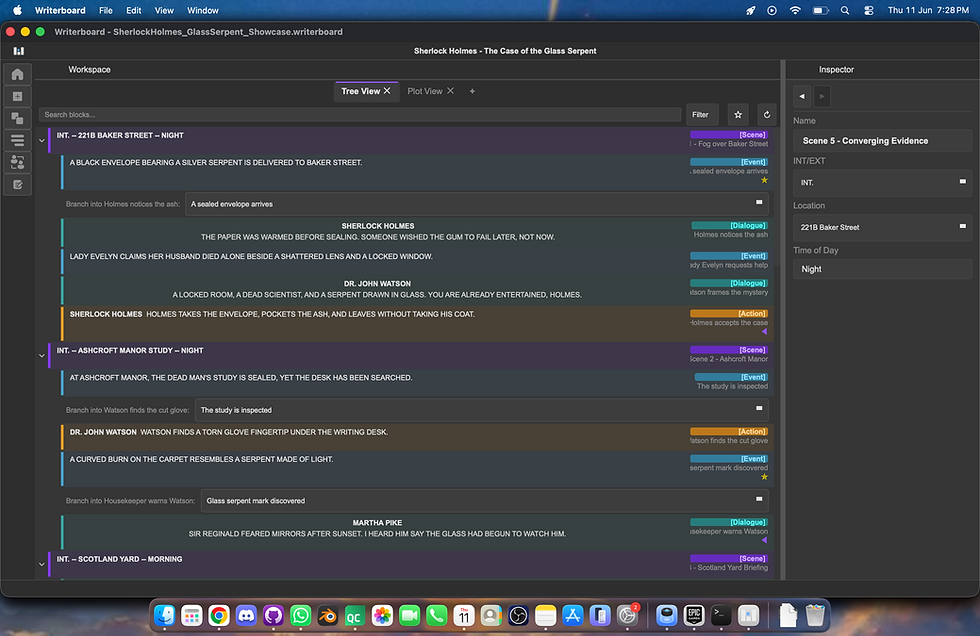
Task: Select the Holmes takes the envelope action
Action: [418, 323]
